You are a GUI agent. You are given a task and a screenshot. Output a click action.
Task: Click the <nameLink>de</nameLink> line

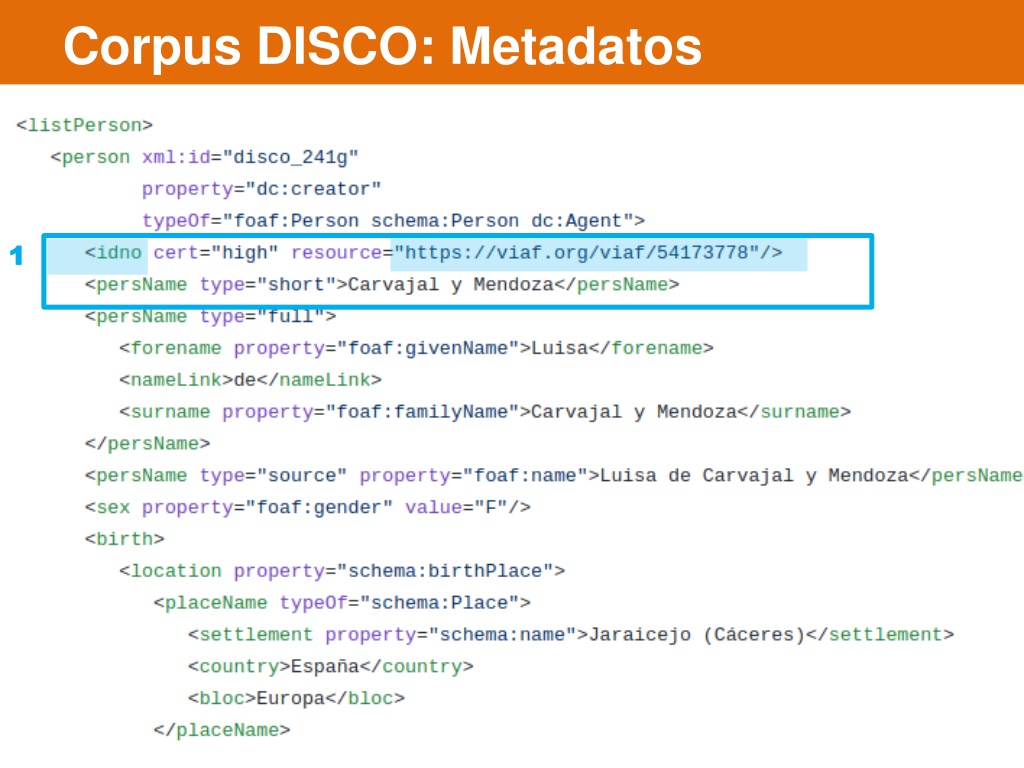click(x=250, y=380)
